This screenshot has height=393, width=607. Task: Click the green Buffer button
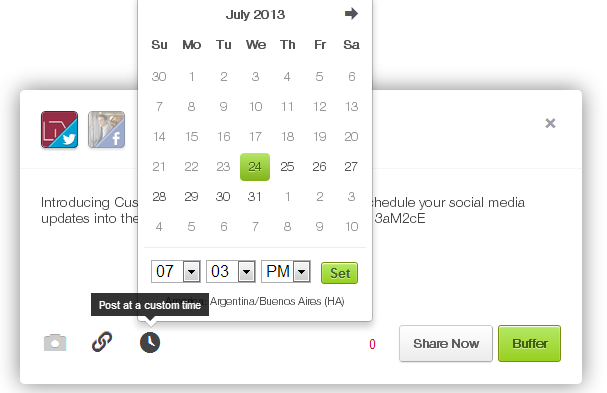click(530, 343)
